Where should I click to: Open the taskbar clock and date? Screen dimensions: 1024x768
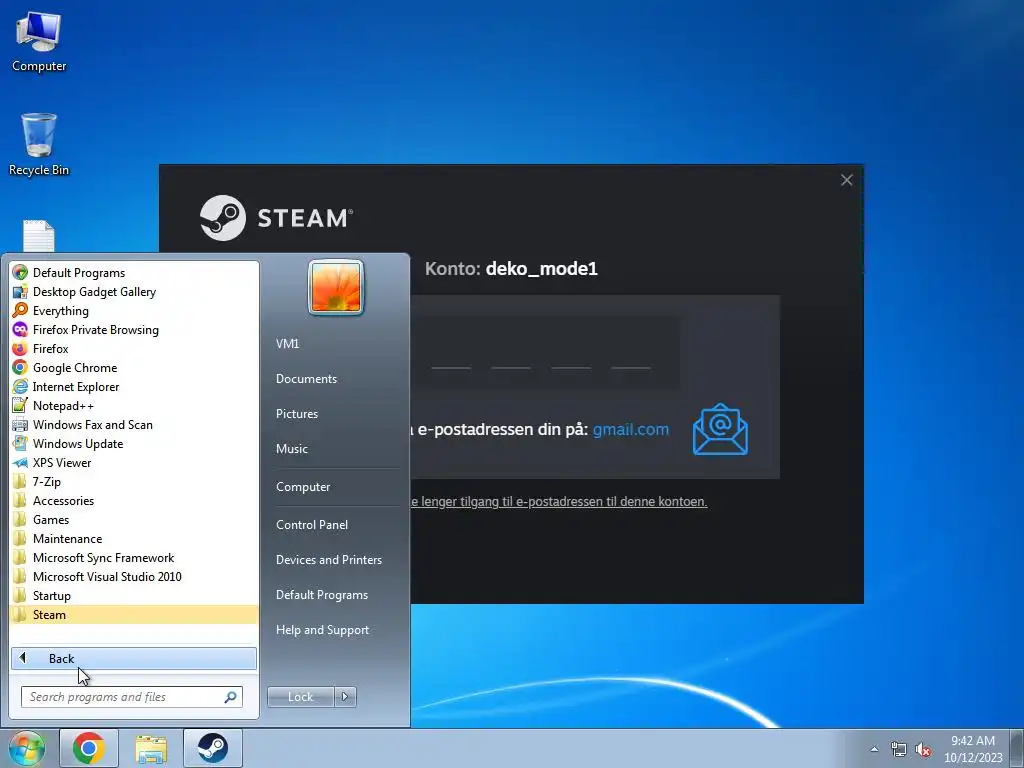[973, 749]
